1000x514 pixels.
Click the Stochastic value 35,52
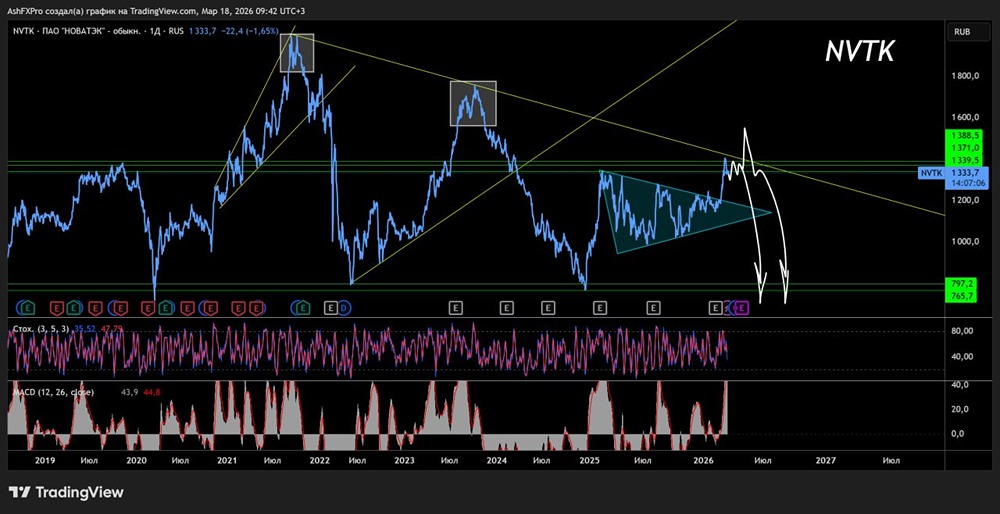click(85, 329)
